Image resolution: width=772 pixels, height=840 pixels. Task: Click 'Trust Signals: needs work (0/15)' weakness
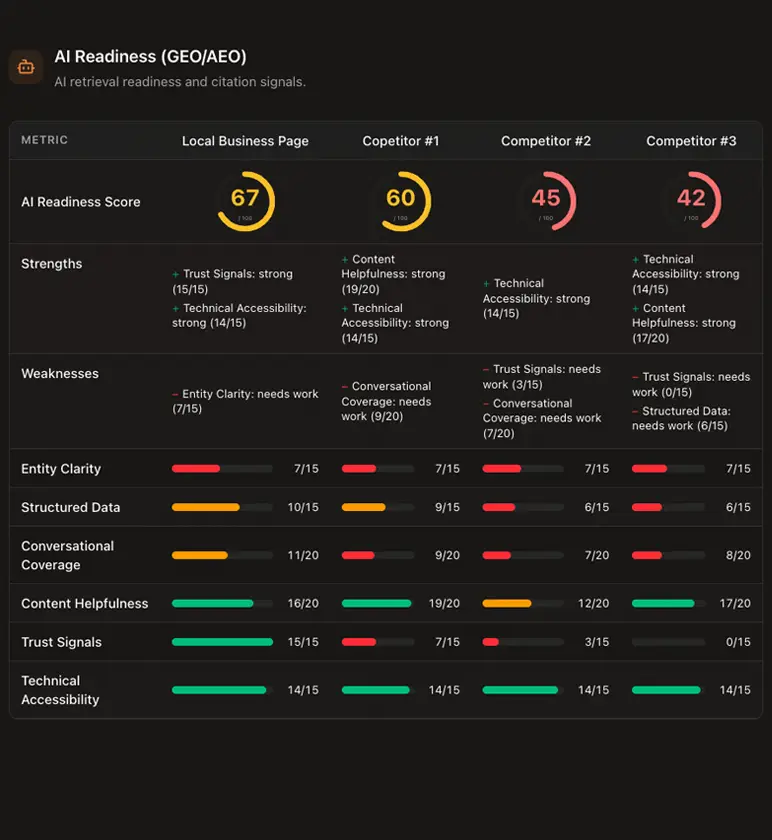(691, 384)
